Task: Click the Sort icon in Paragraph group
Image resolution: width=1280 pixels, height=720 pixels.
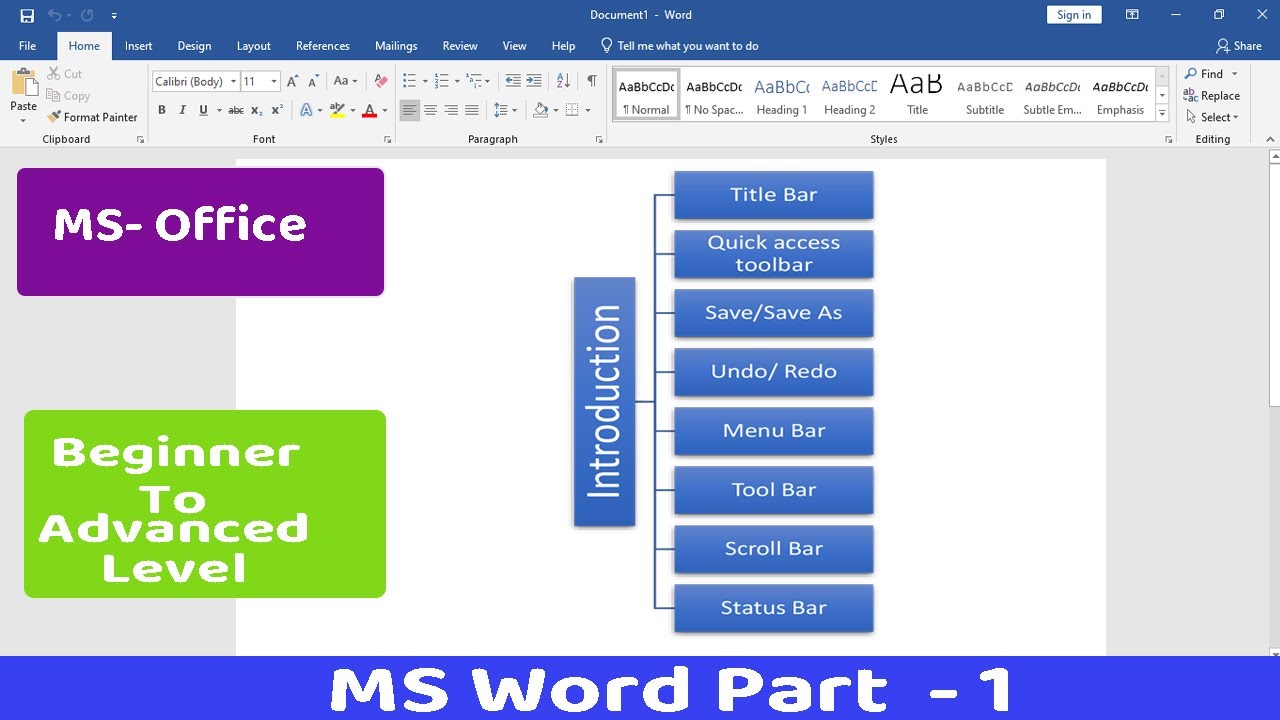Action: click(x=563, y=81)
